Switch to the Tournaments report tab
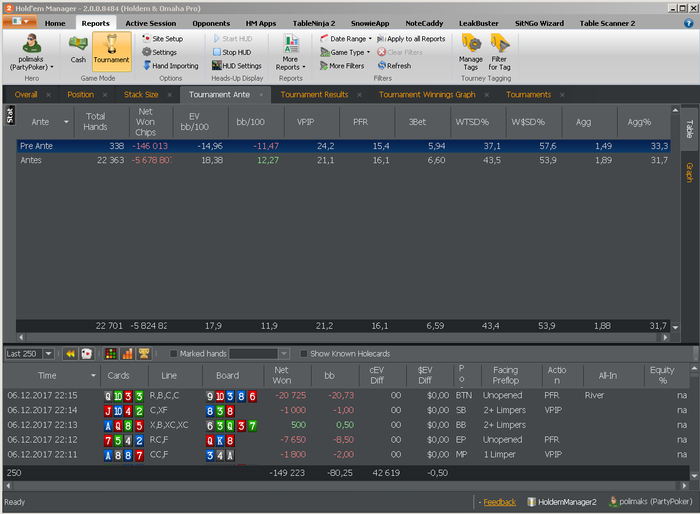700x514 pixels. (x=528, y=95)
